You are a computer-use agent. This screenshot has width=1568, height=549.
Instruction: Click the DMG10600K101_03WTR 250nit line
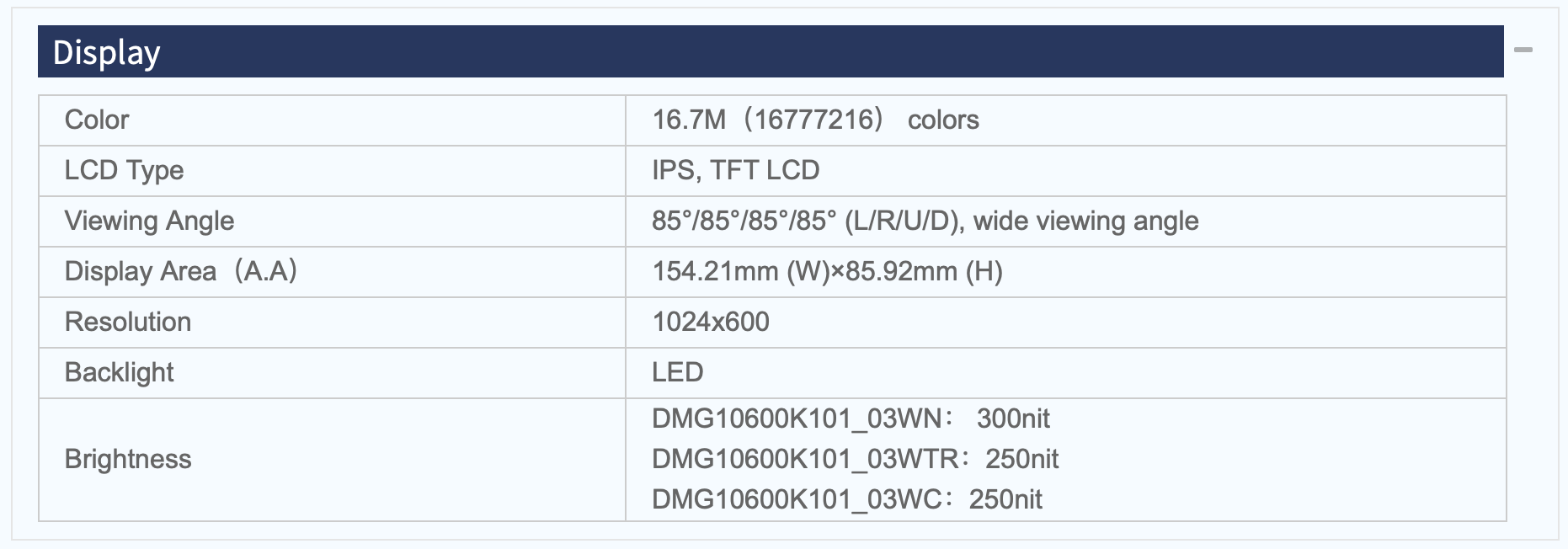pos(855,459)
